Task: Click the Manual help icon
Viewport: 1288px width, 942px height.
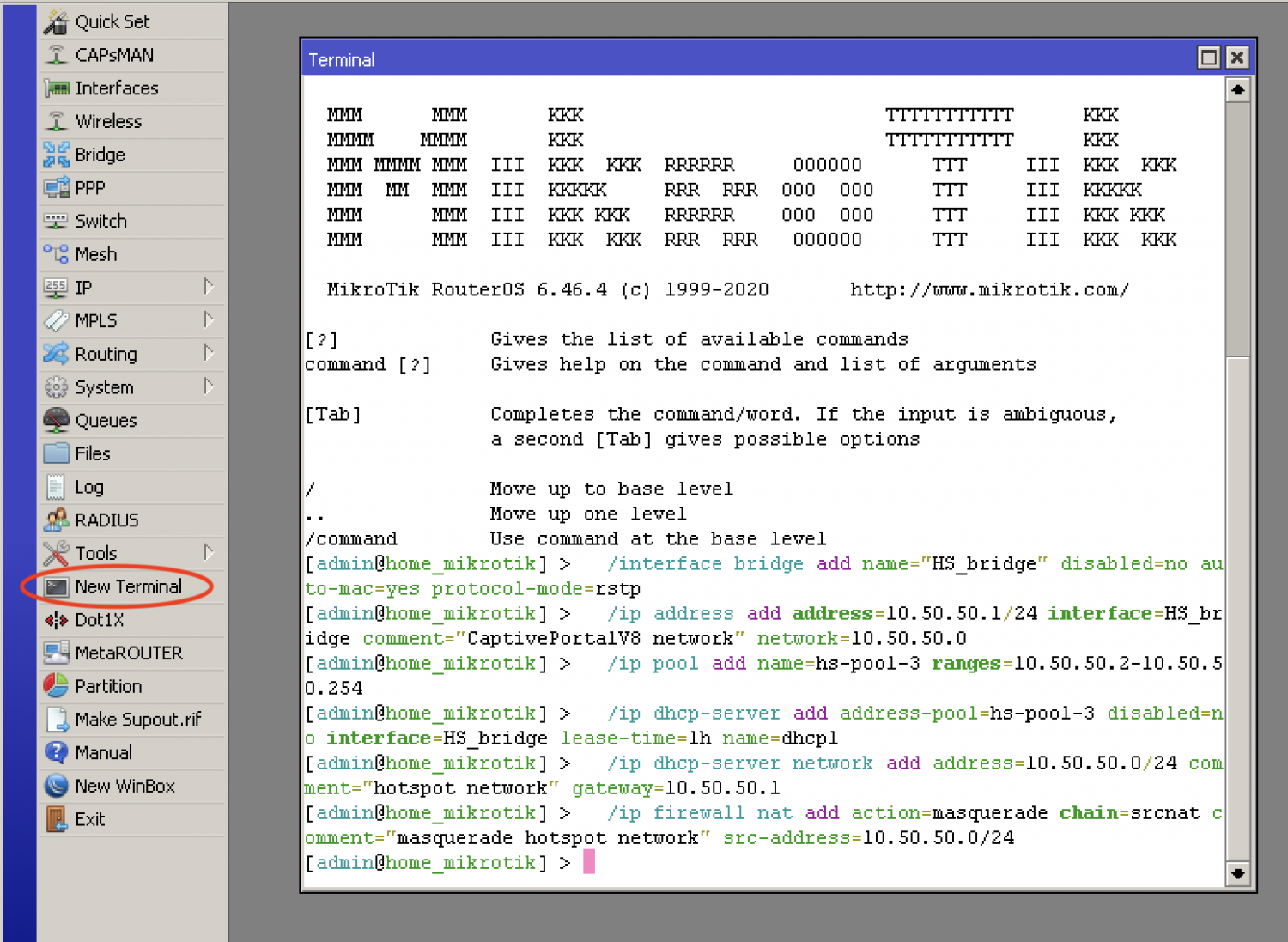Action: (x=56, y=753)
